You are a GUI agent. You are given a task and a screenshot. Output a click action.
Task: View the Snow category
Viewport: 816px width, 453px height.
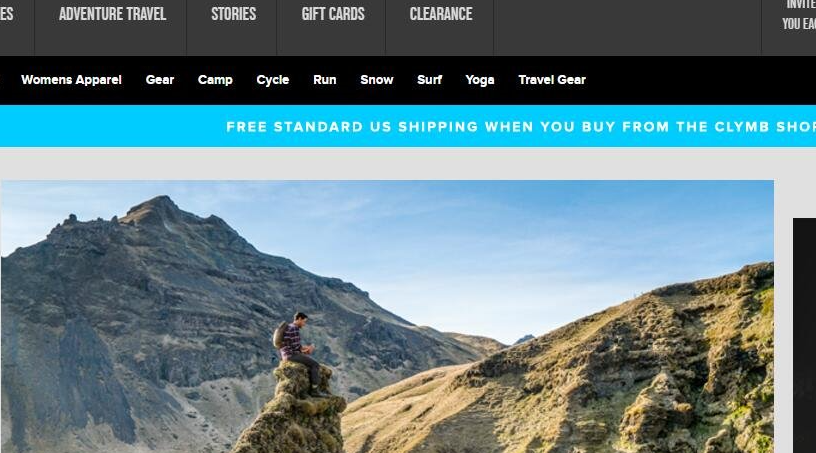point(377,80)
